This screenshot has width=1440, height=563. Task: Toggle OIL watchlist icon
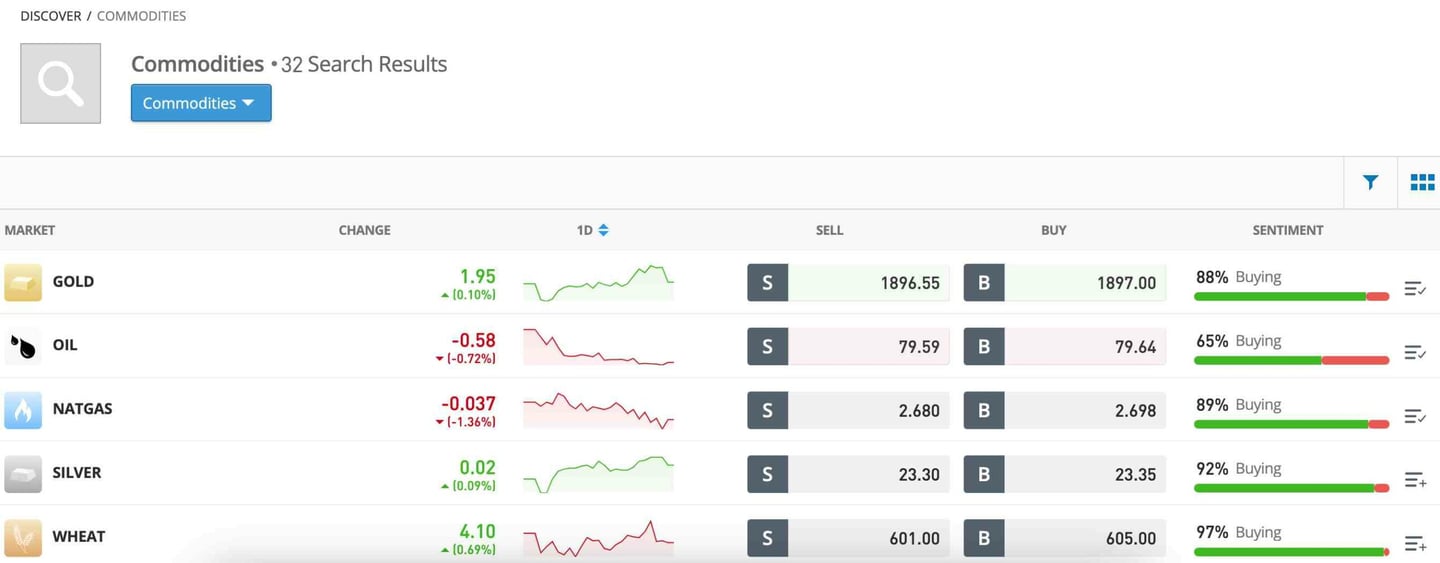coord(1415,353)
